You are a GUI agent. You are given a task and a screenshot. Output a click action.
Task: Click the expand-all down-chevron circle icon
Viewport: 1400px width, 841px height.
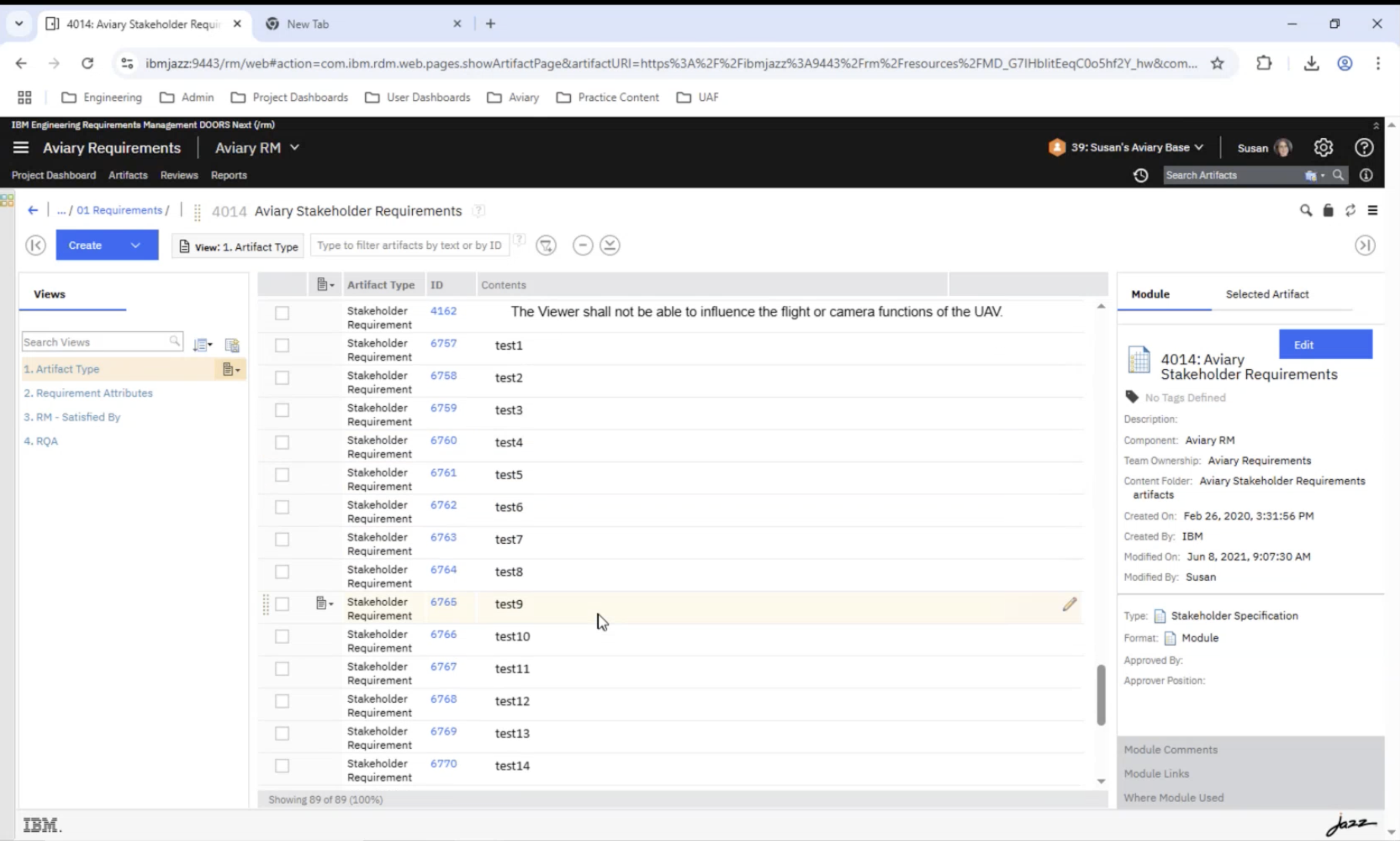tap(610, 245)
